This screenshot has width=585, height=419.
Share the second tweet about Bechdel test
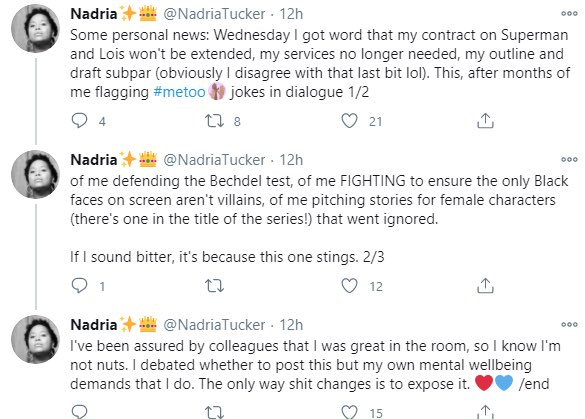click(x=485, y=286)
